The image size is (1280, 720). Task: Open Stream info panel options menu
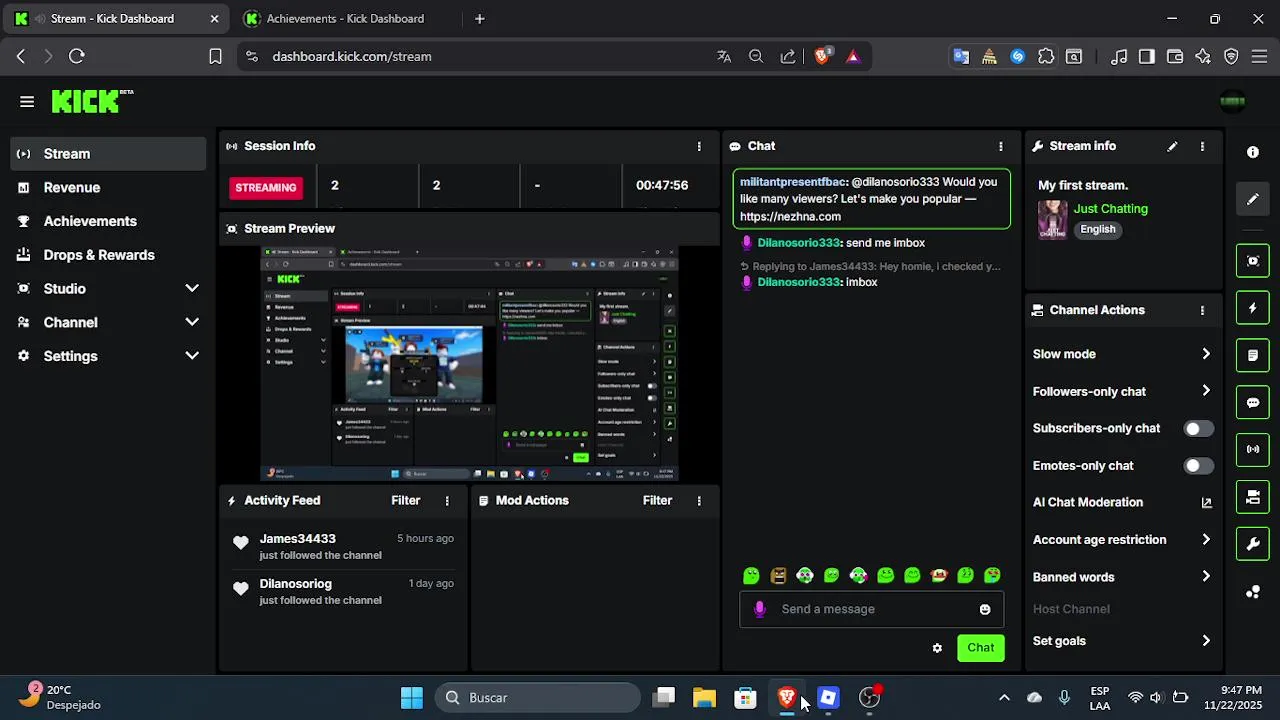(x=1202, y=146)
